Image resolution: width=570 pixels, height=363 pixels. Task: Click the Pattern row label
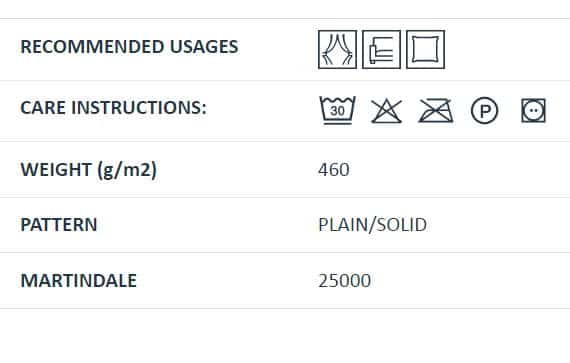click(59, 225)
